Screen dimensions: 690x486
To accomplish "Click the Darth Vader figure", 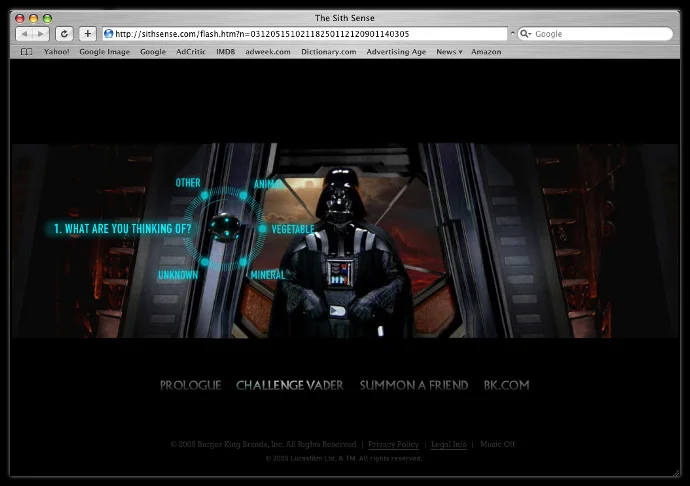I will click(x=341, y=255).
